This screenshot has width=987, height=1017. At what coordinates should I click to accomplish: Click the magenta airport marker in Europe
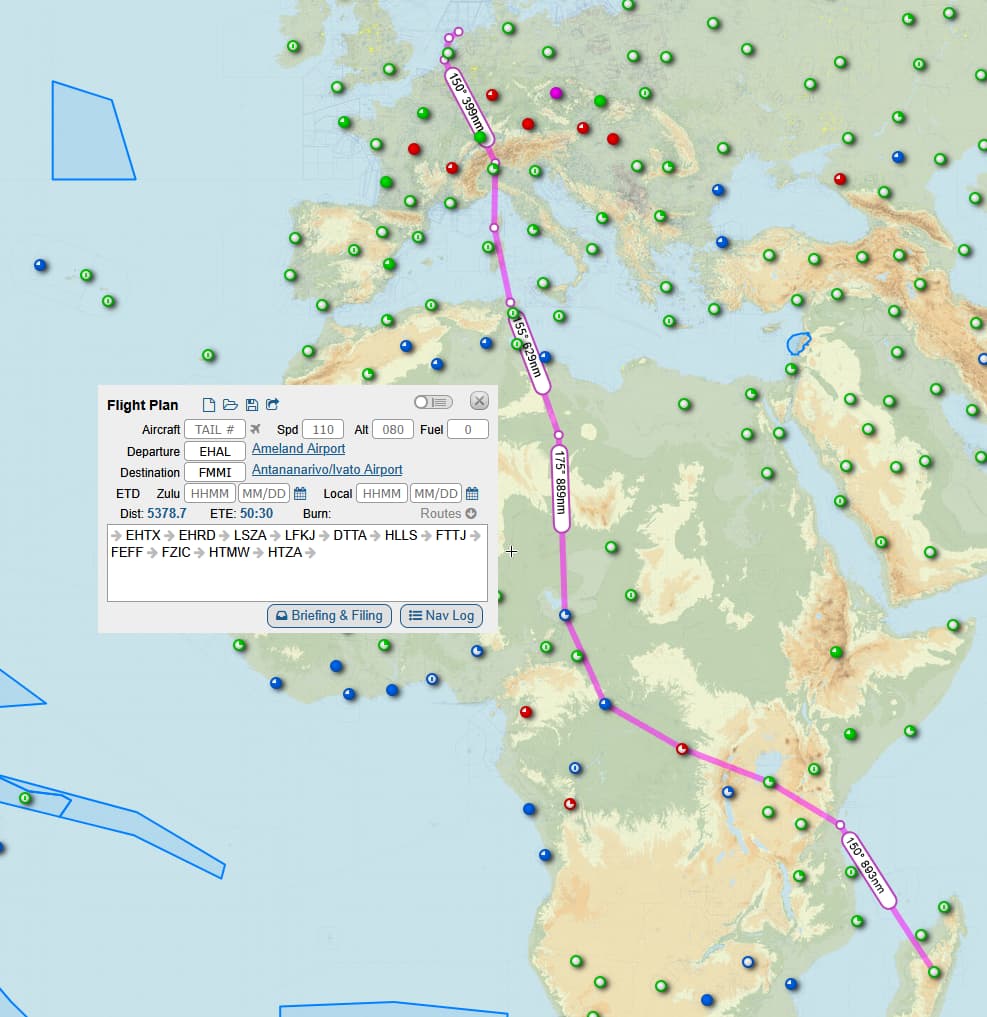tap(557, 93)
